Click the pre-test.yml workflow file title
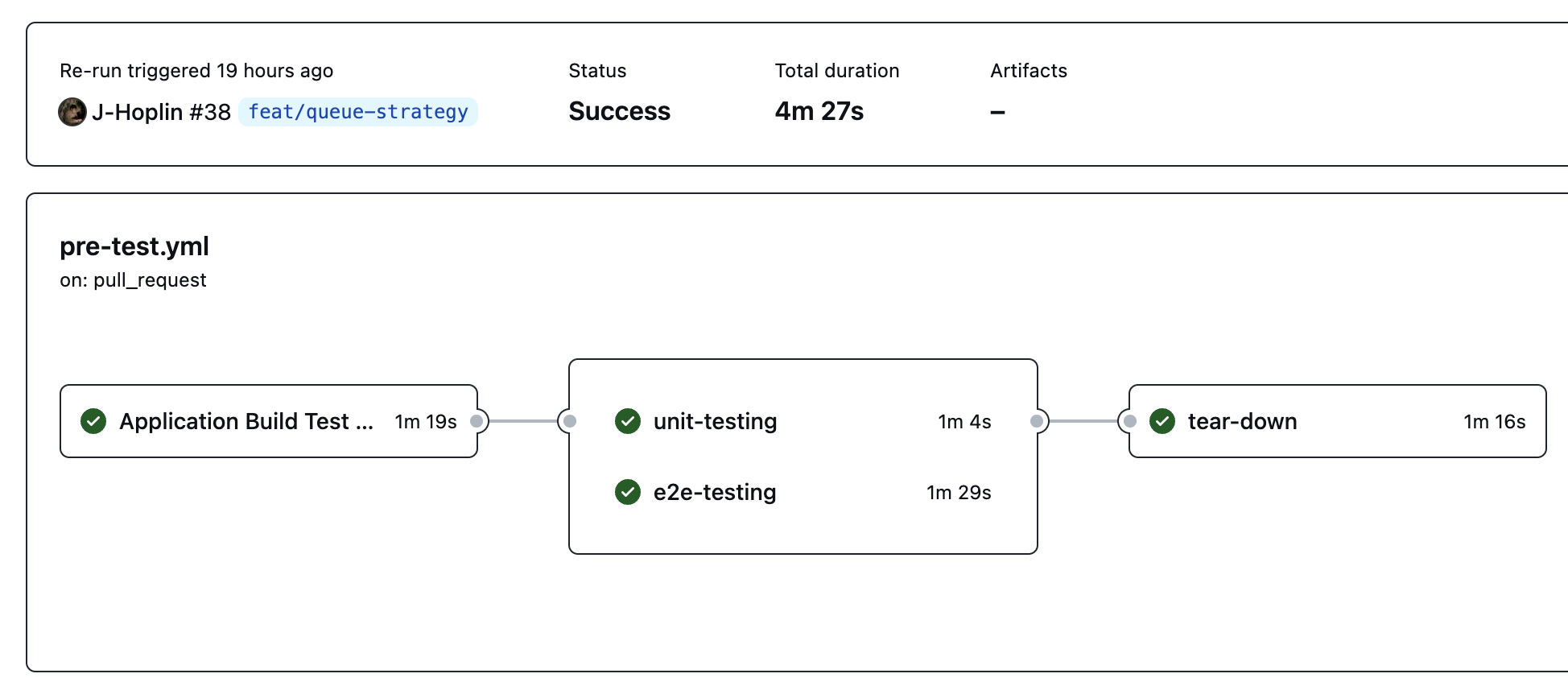Image resolution: width=1568 pixels, height=686 pixels. pyautogui.click(x=134, y=246)
